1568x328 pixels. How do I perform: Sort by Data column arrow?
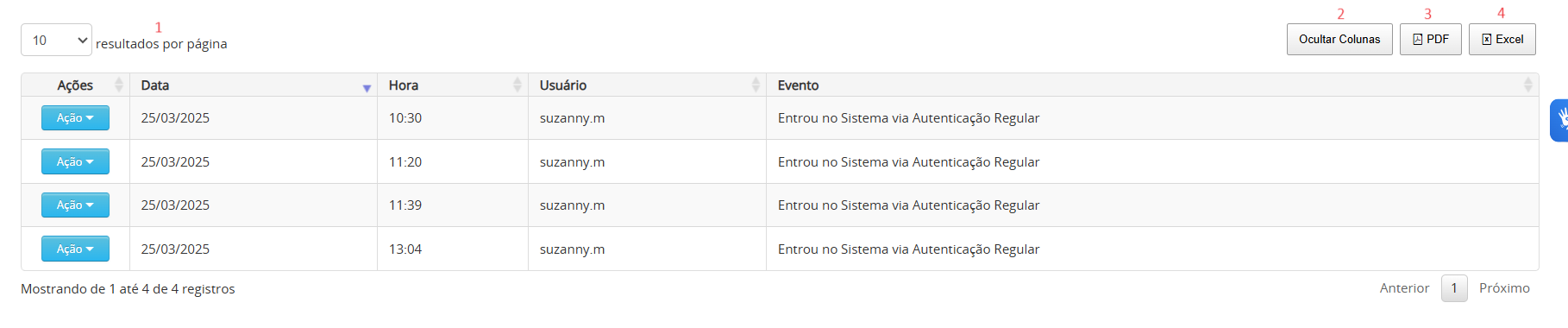pyautogui.click(x=367, y=87)
